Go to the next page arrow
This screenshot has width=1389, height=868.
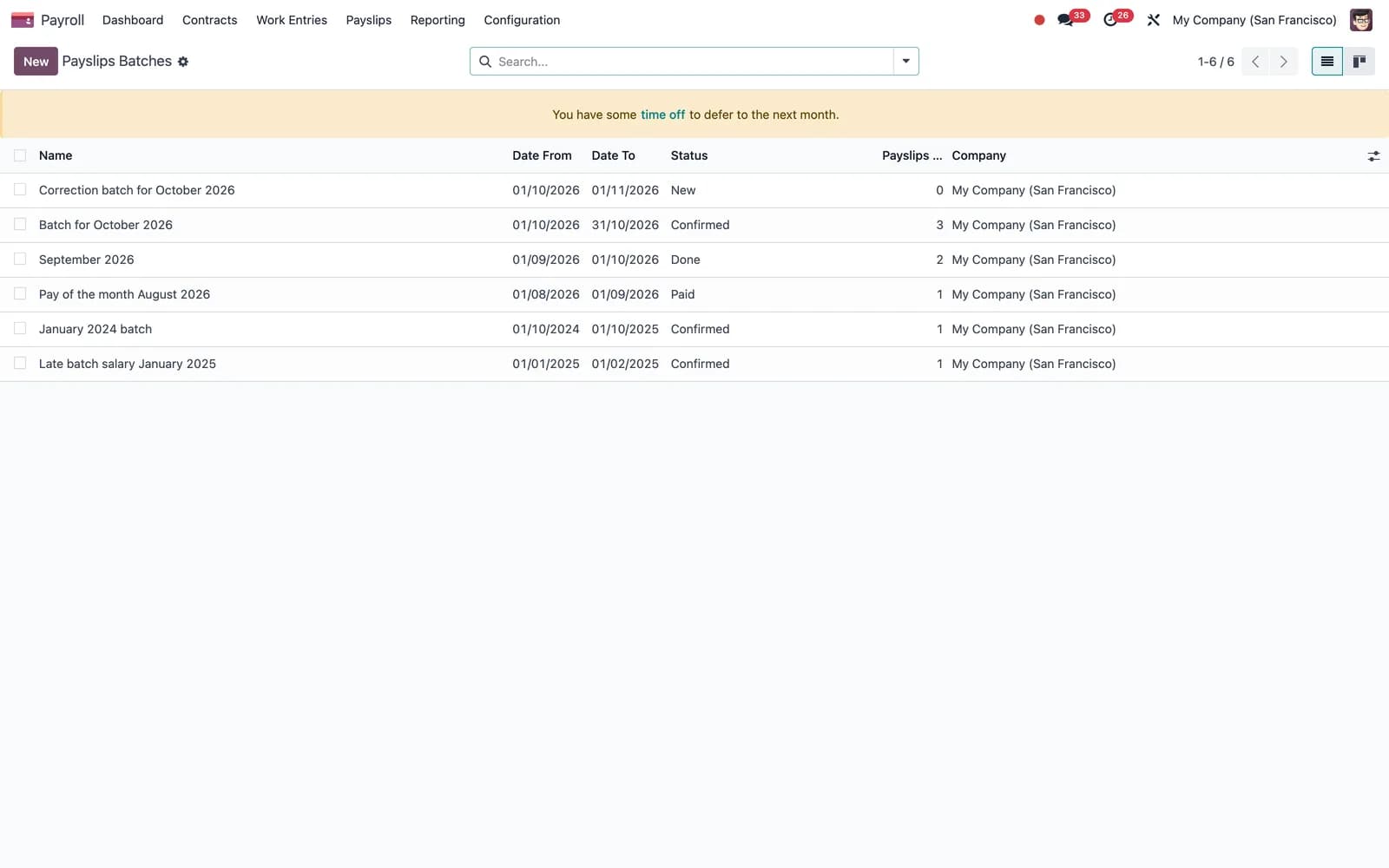(1284, 62)
